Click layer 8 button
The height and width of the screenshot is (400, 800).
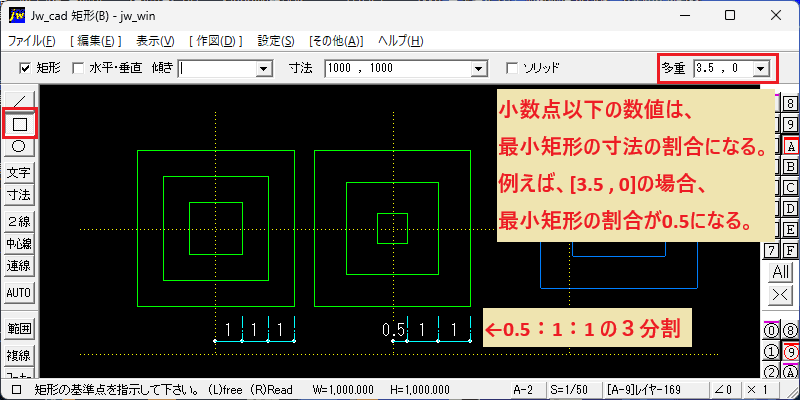pos(791,104)
